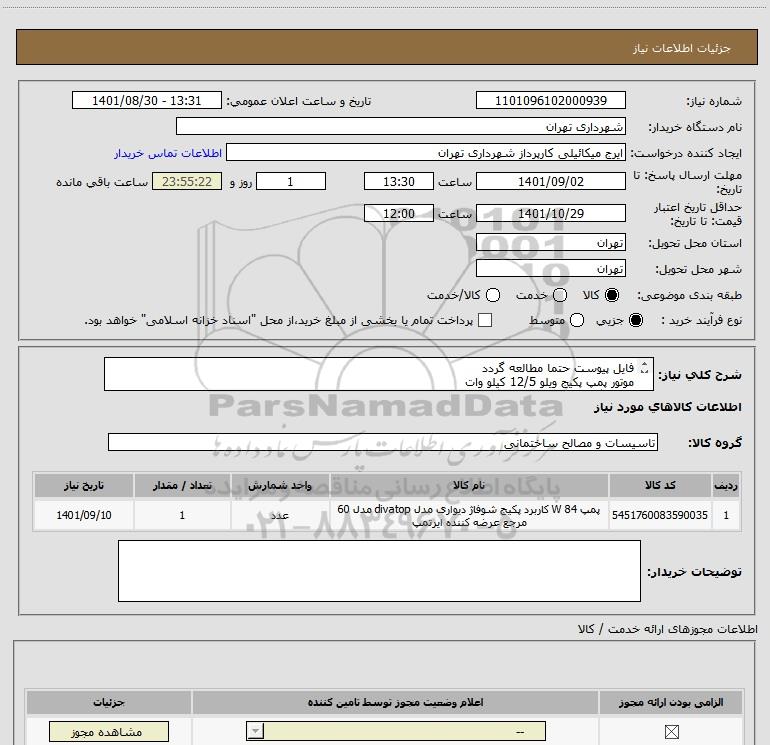
Task: Click the اطلاعات کالاهای مورد نیاز heading
Action: coord(667,407)
